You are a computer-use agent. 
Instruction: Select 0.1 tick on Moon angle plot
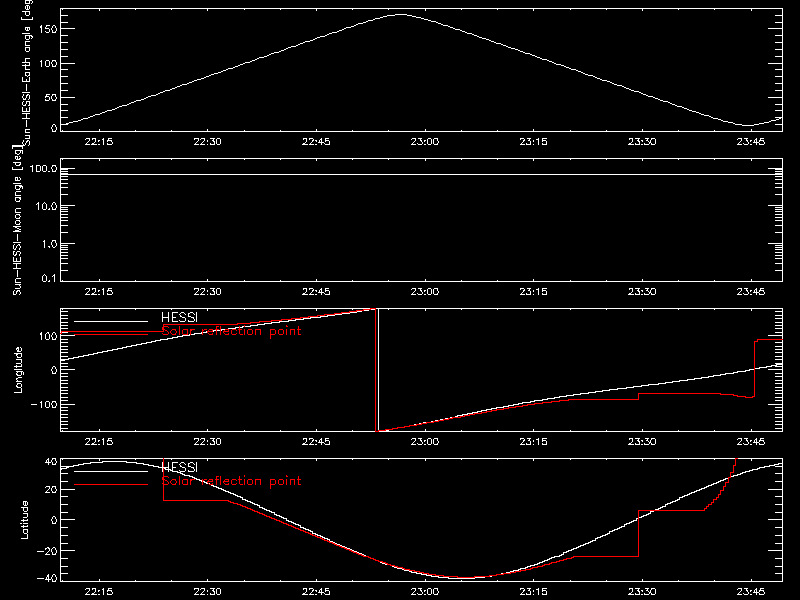[x=49, y=278]
